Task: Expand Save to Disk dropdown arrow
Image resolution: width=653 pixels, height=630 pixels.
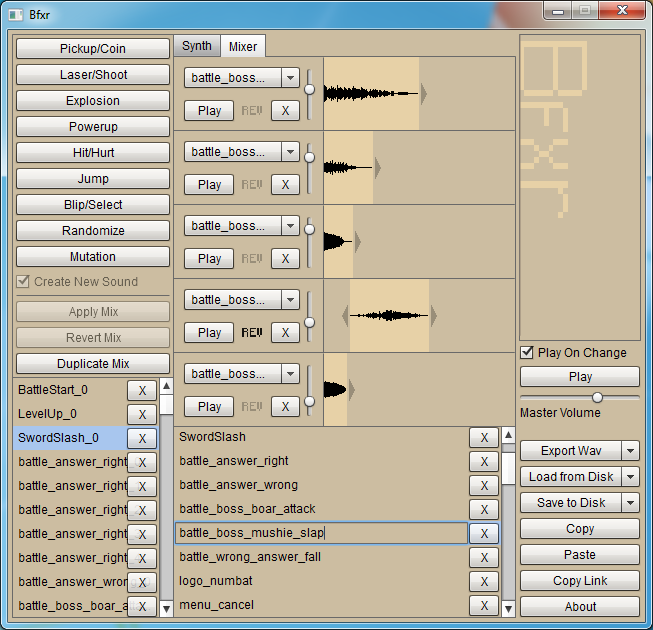Action: pos(631,503)
